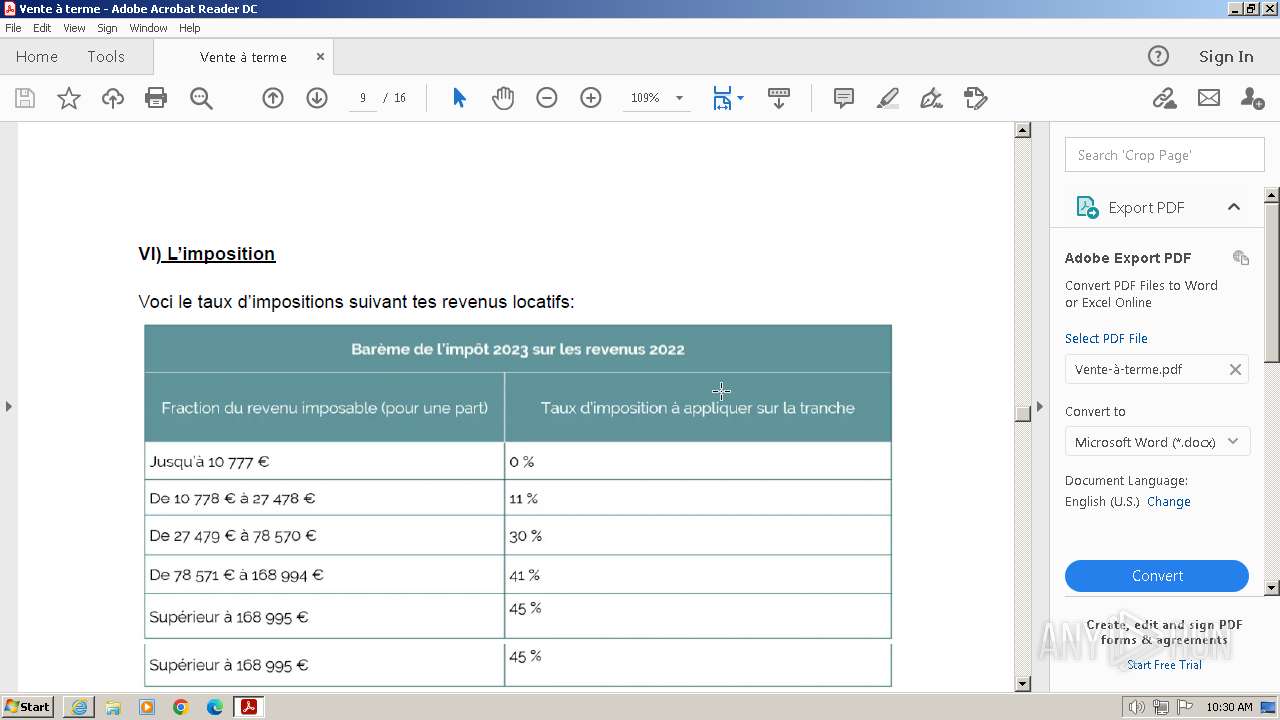Image resolution: width=1280 pixels, height=720 pixels.
Task: Close the Vente à terme tab
Action: pyautogui.click(x=320, y=57)
